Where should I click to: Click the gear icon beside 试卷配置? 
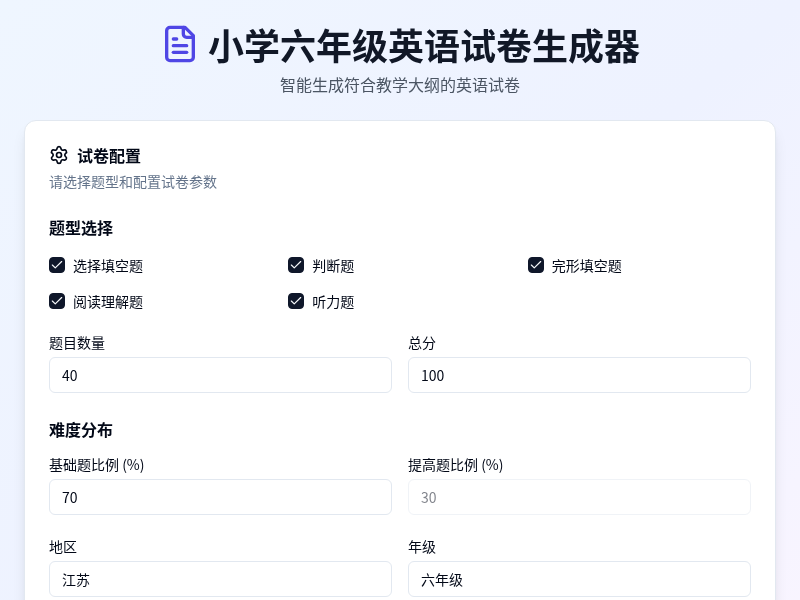[59, 155]
